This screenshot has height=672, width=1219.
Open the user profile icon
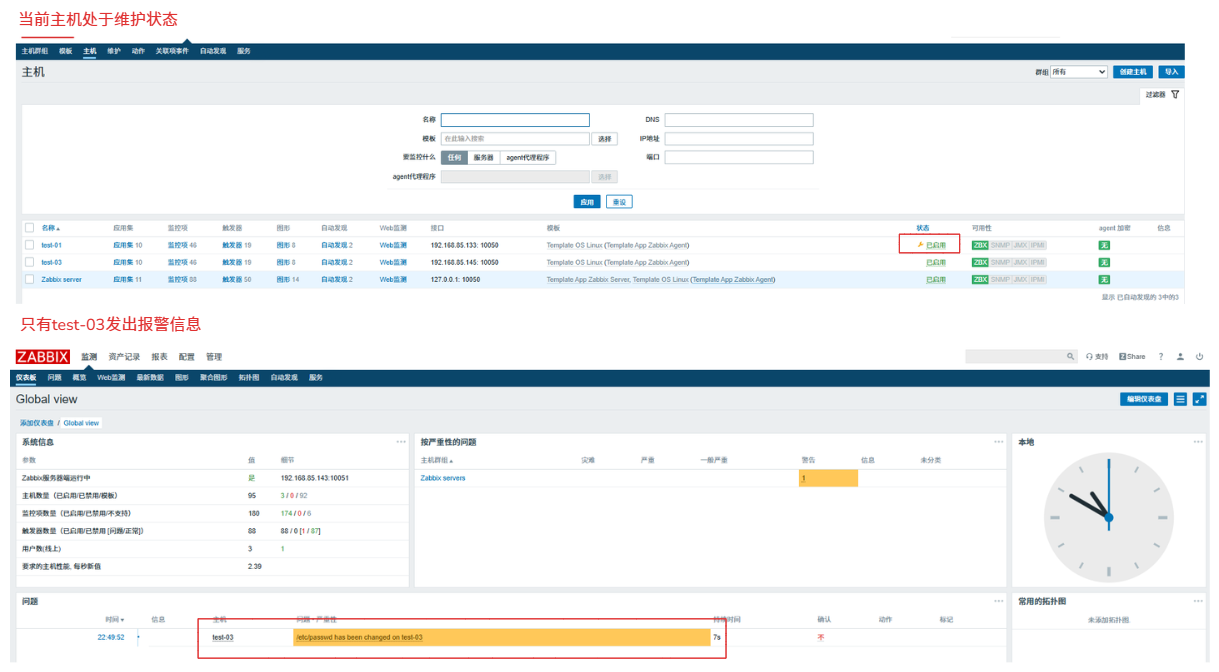[x=1180, y=356]
